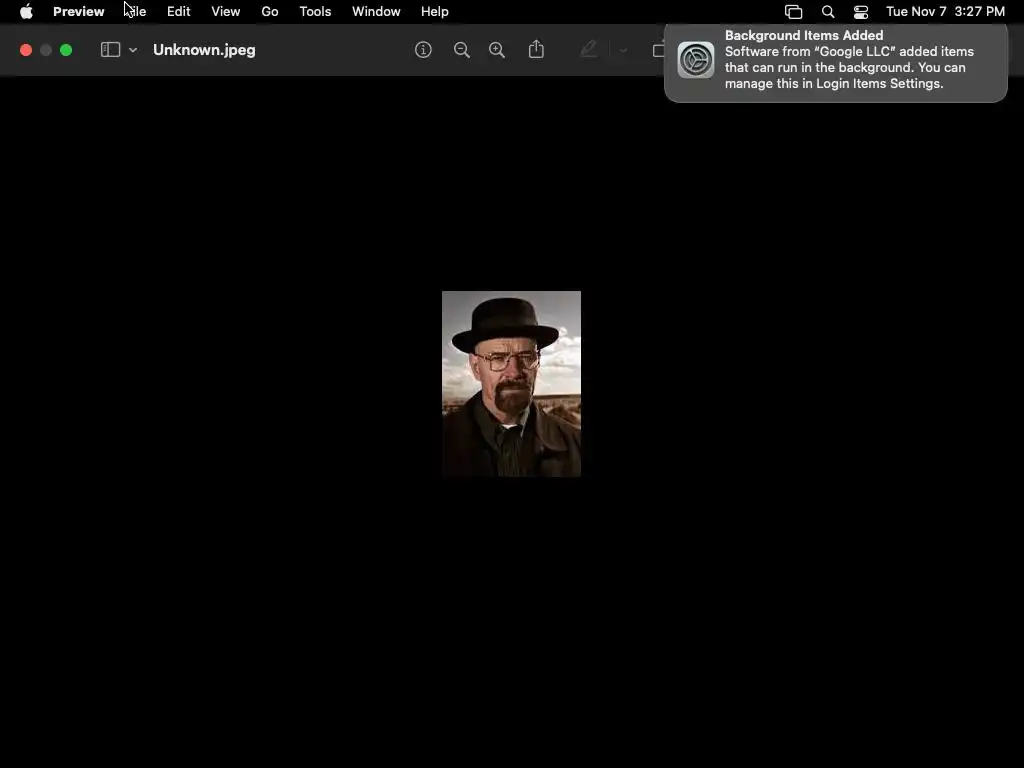The height and width of the screenshot is (768, 1024).
Task: Expand the sidebar view options chevron
Action: pos(133,50)
